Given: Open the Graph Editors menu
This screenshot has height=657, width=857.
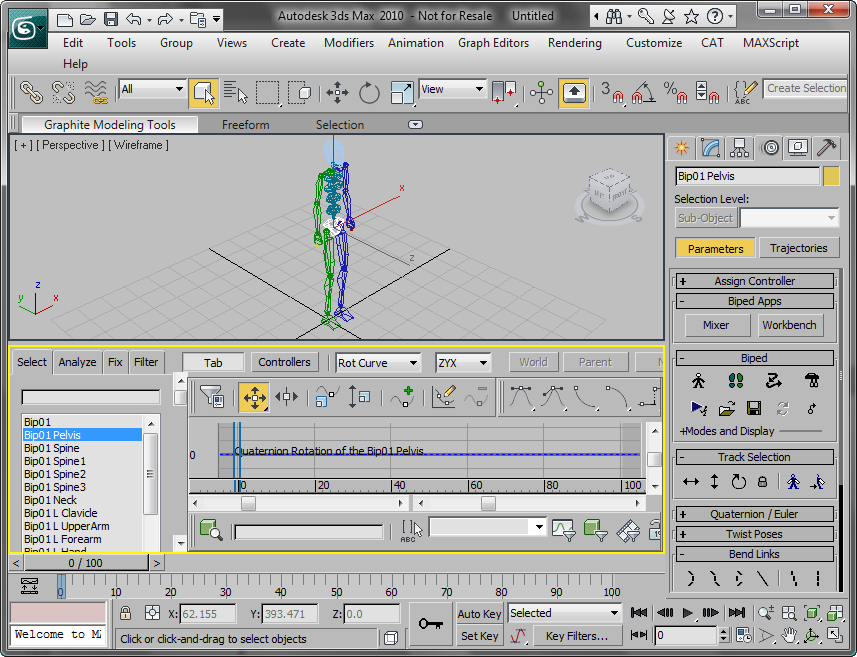Looking at the screenshot, I should click(494, 43).
